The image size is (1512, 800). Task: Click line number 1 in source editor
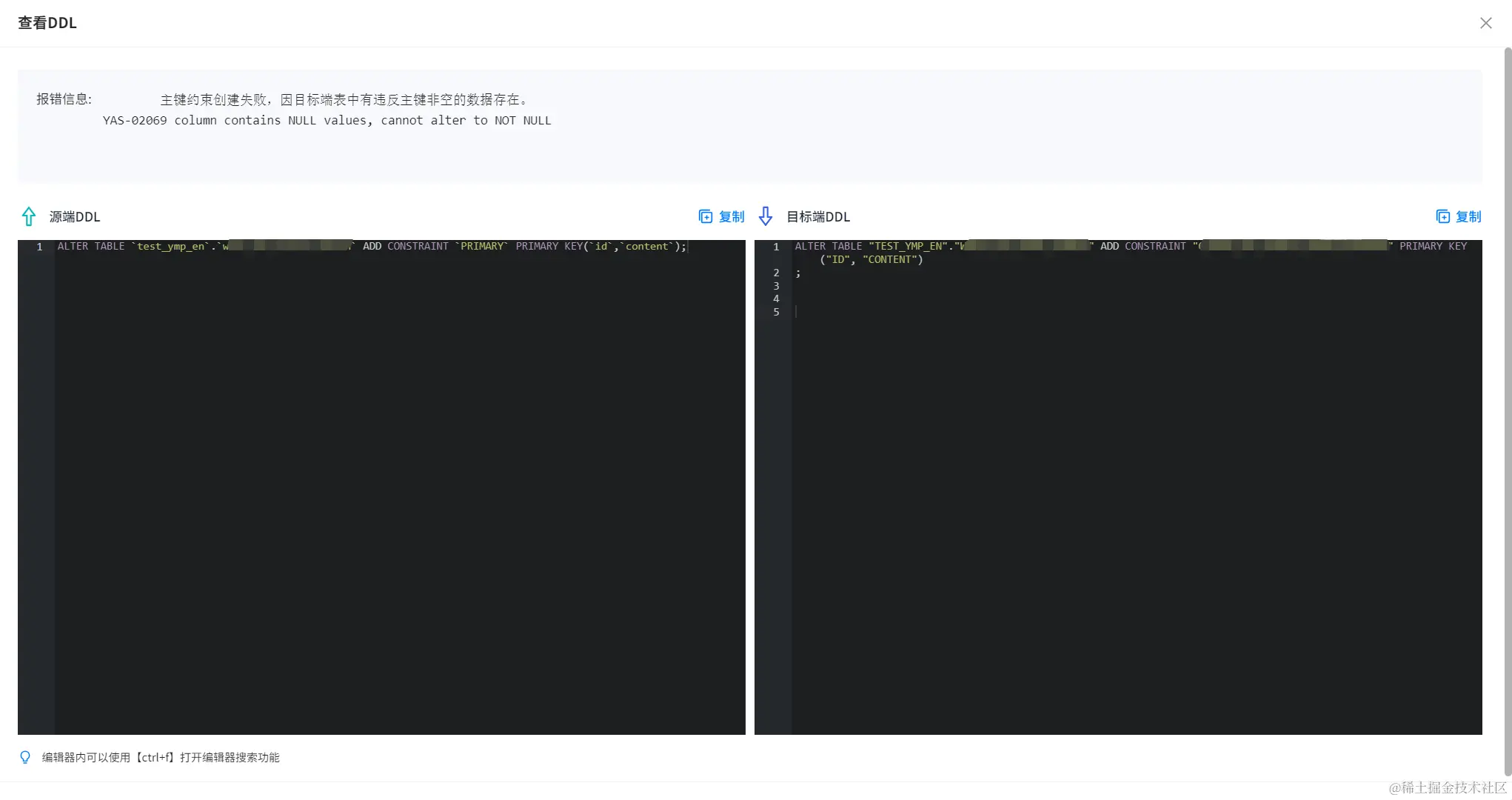(x=39, y=247)
